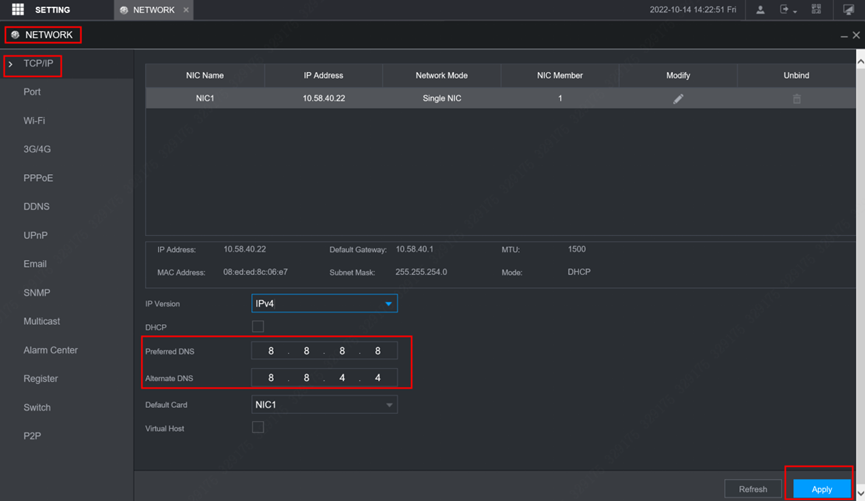The width and height of the screenshot is (865, 501).
Task: Click the Apply button
Action: point(821,489)
